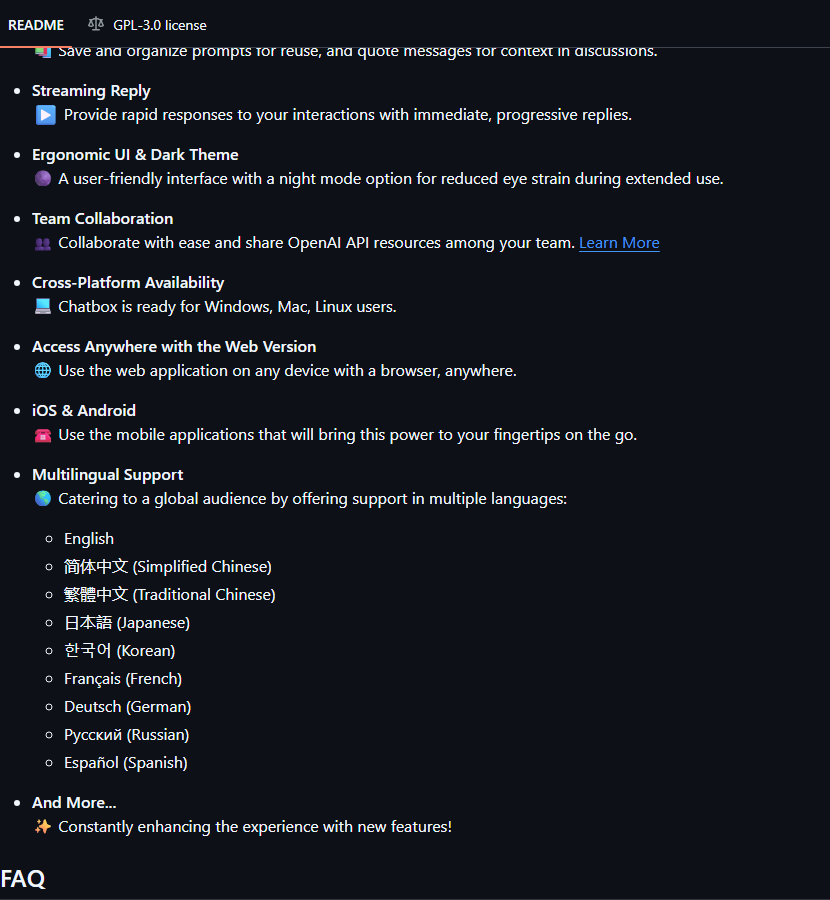Image resolution: width=830 pixels, height=900 pixels.
Task: Select the 简体中文 (Simplified Chinese) entry
Action: [x=168, y=566]
